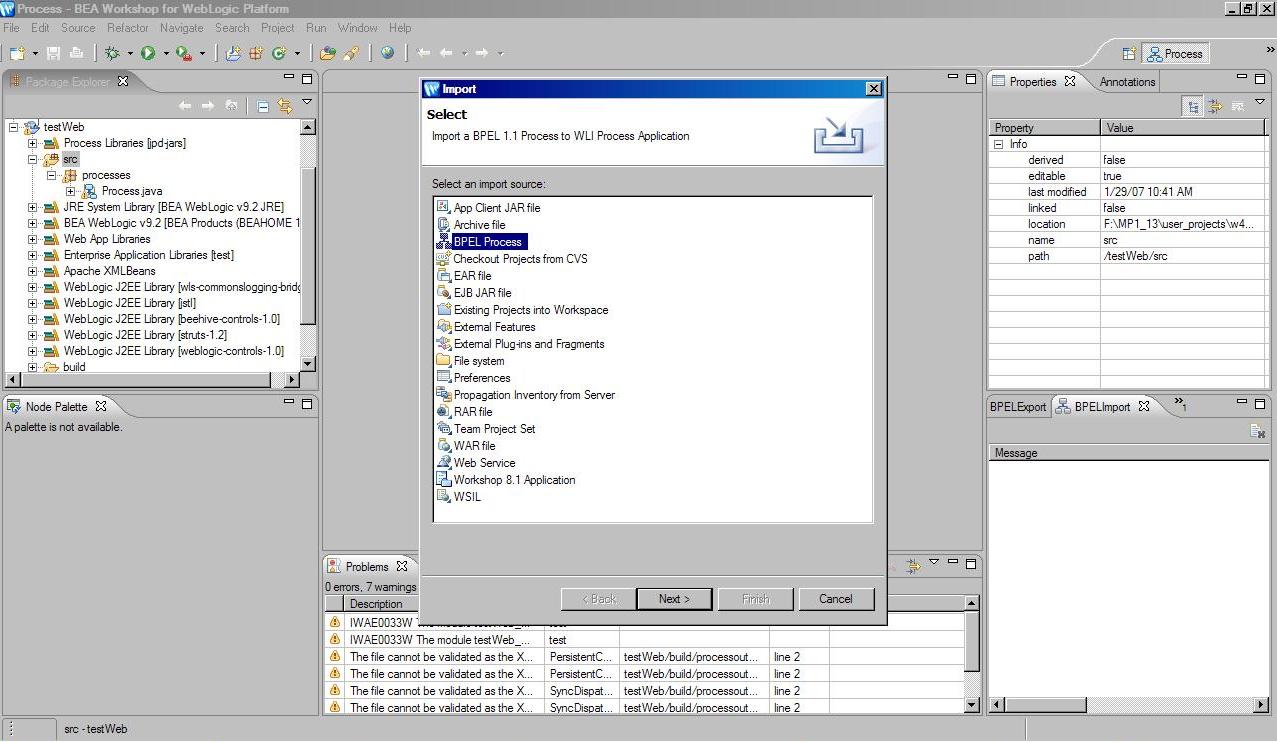Click Cancel in the Import dialog
Image resolution: width=1277 pixels, height=742 pixels.
[836, 599]
